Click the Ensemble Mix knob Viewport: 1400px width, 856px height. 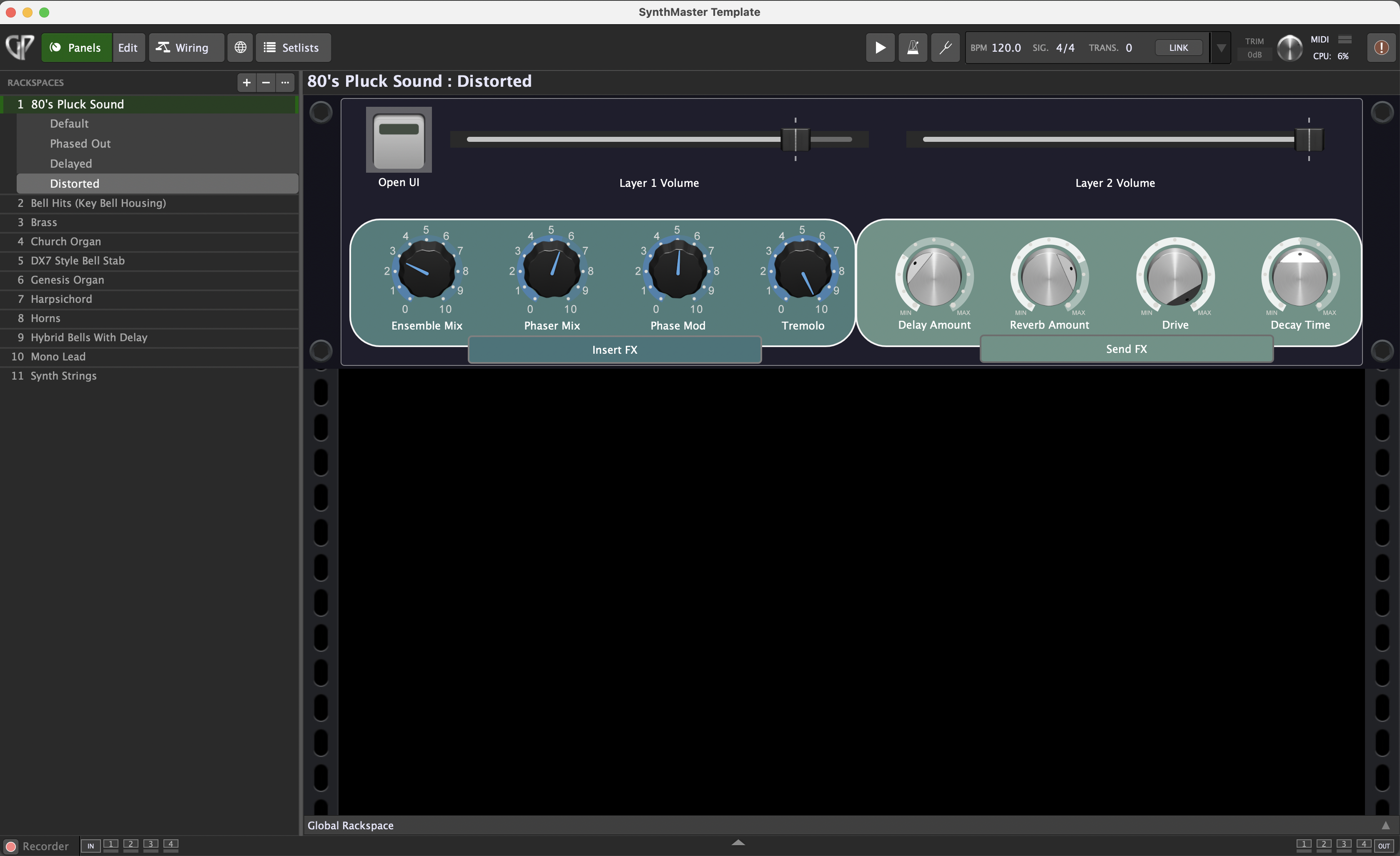pos(426,270)
